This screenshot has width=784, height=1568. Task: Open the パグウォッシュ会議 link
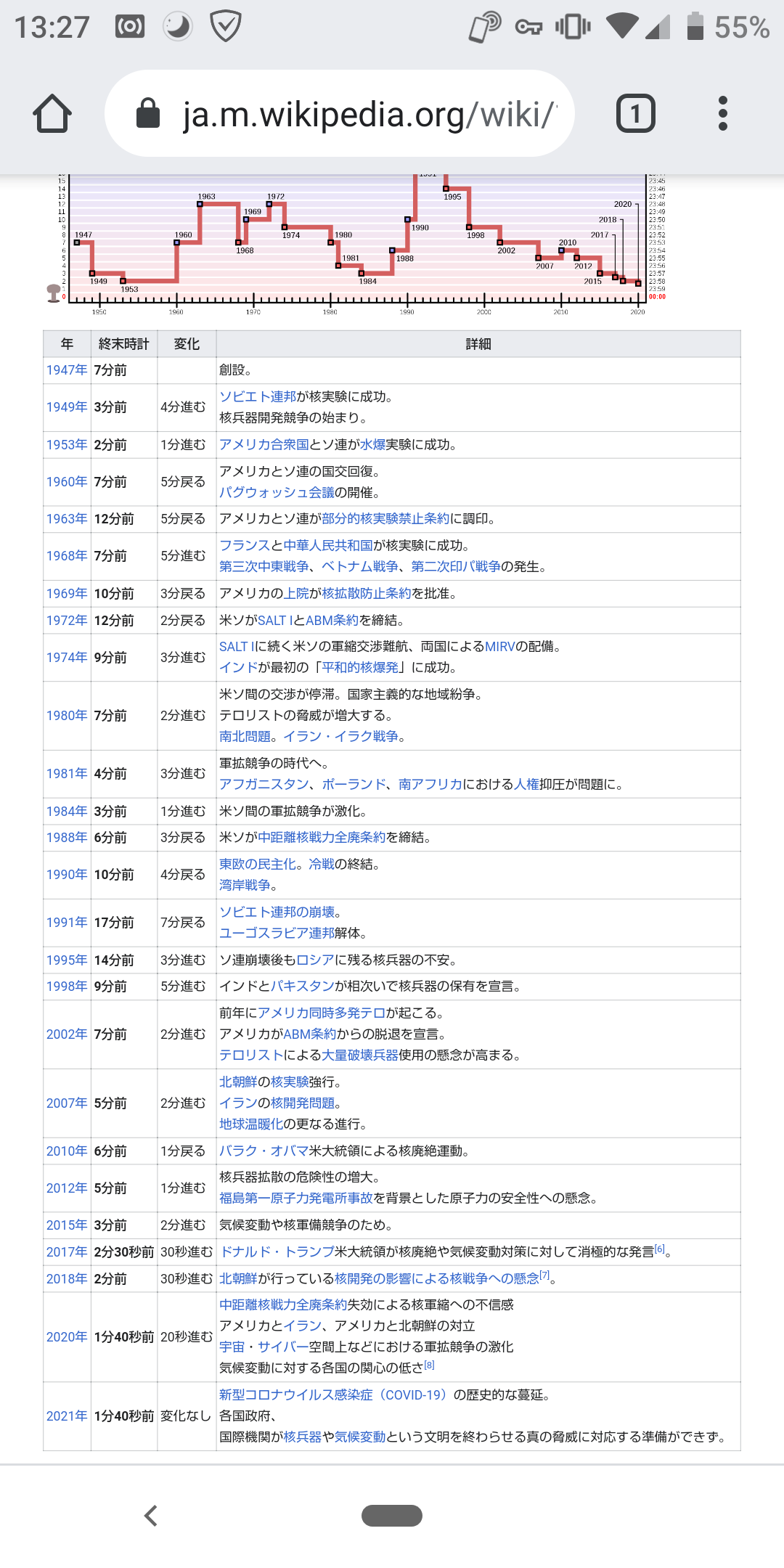[x=277, y=492]
